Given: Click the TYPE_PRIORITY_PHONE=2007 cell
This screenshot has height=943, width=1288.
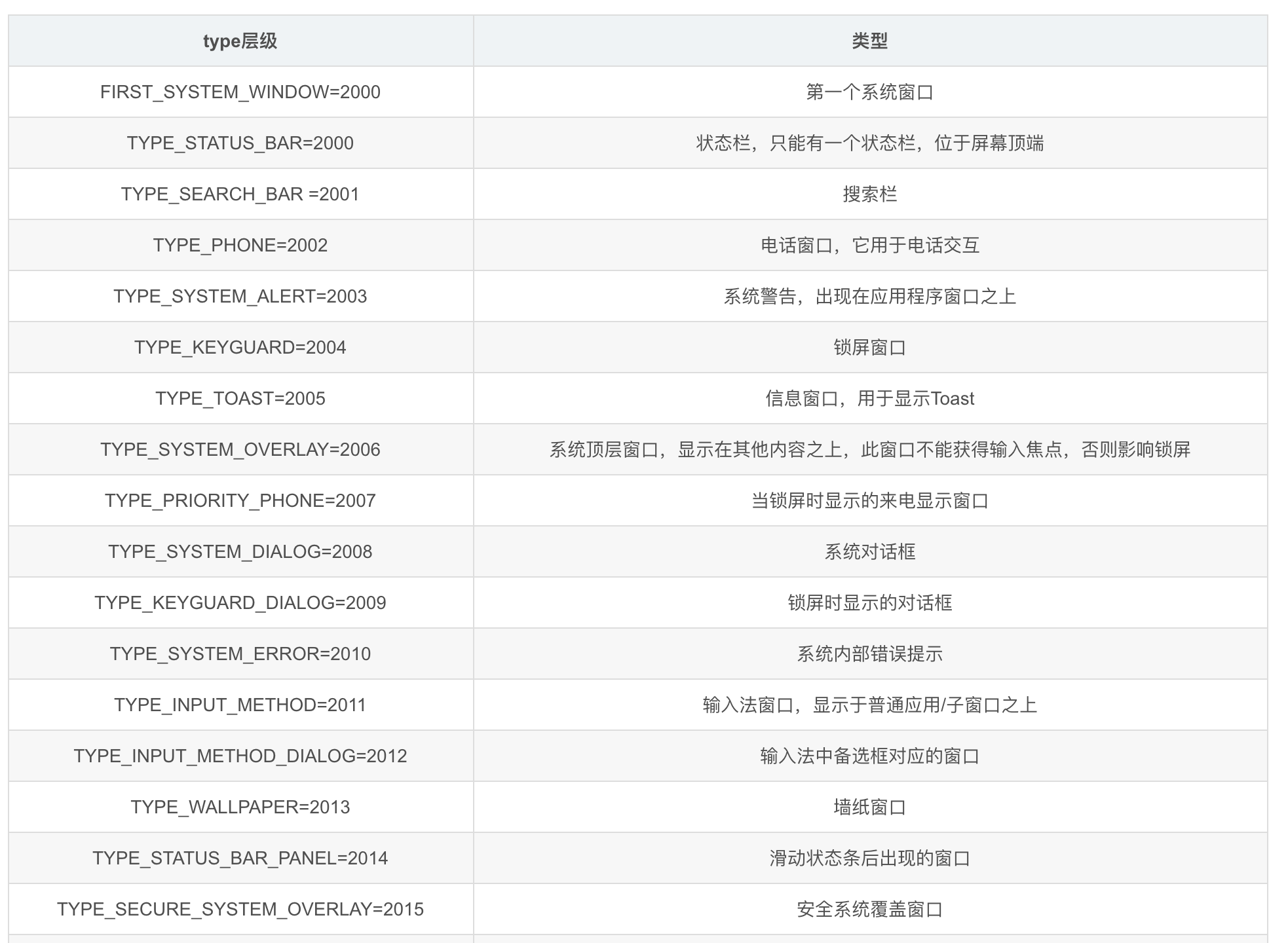Looking at the screenshot, I should tap(240, 501).
